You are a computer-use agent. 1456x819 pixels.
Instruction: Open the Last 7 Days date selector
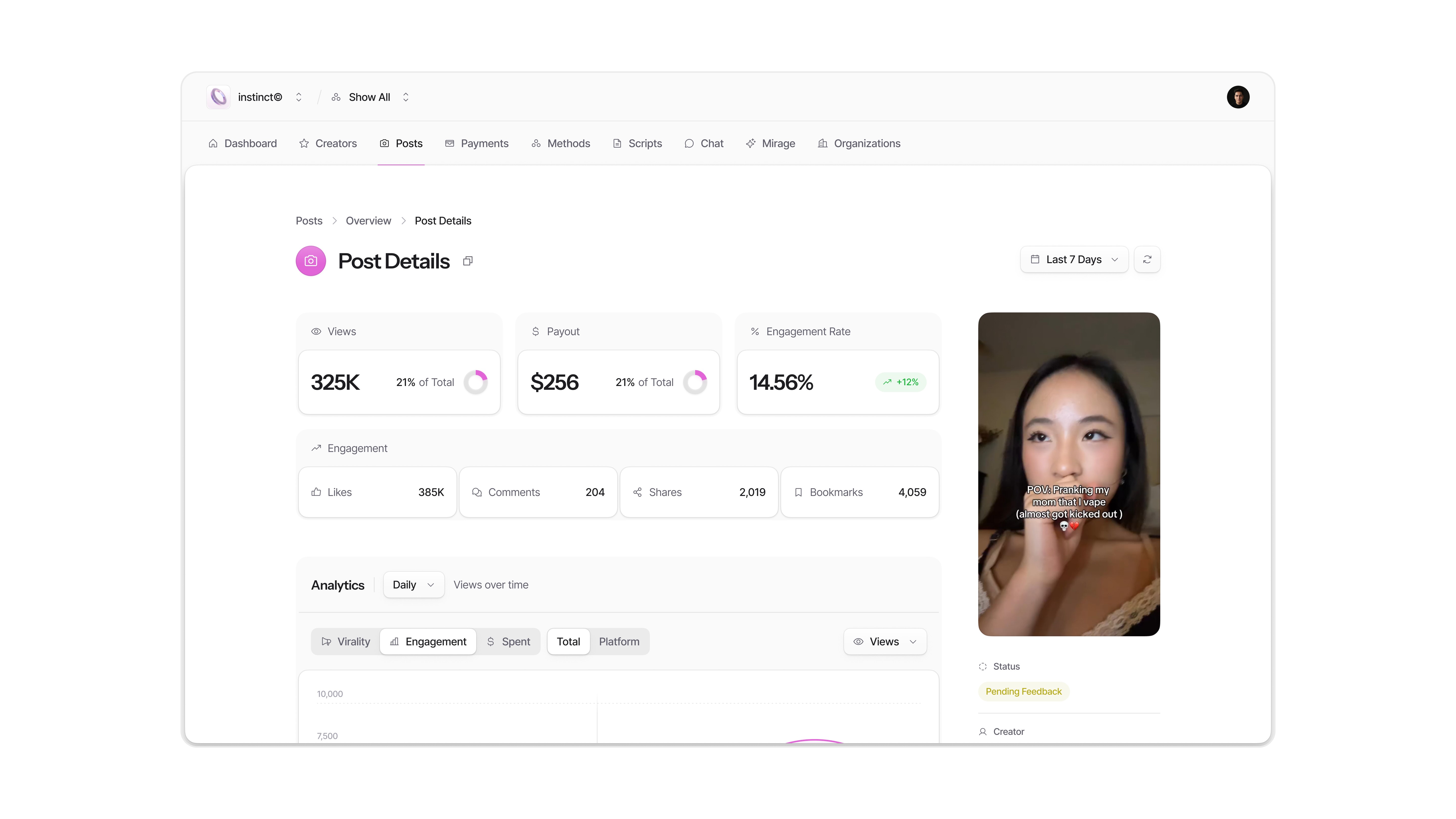1073,259
